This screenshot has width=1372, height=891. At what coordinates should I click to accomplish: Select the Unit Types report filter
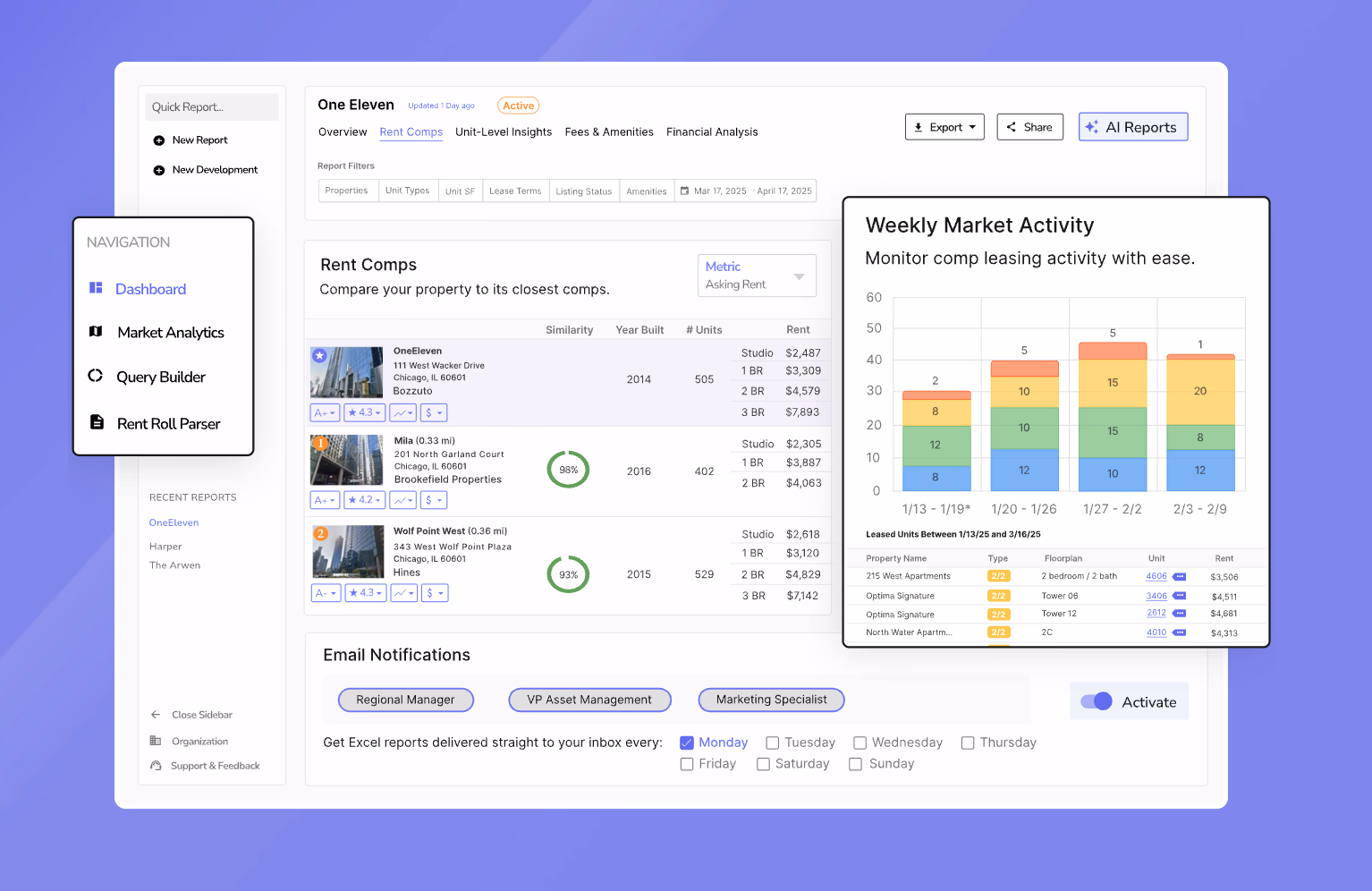tap(408, 191)
